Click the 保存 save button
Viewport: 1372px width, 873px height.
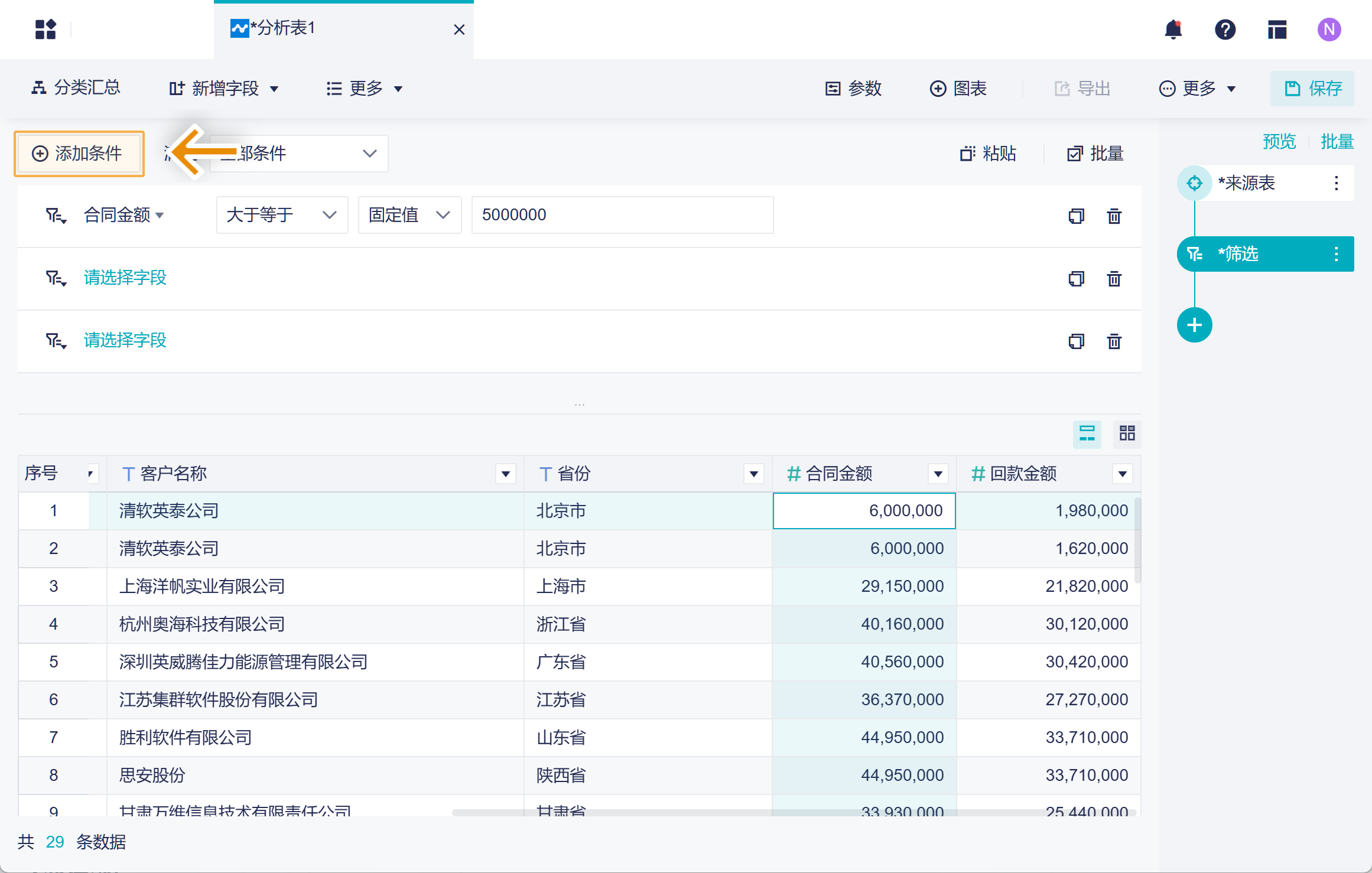pyautogui.click(x=1312, y=89)
